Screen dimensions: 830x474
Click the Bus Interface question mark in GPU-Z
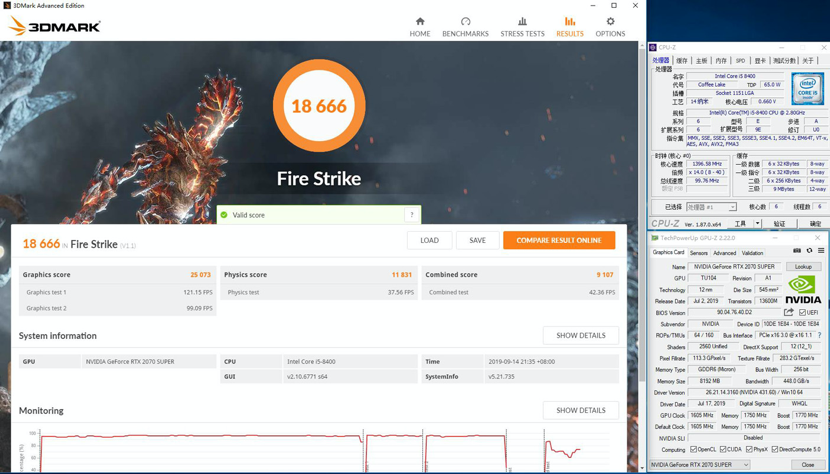820,335
